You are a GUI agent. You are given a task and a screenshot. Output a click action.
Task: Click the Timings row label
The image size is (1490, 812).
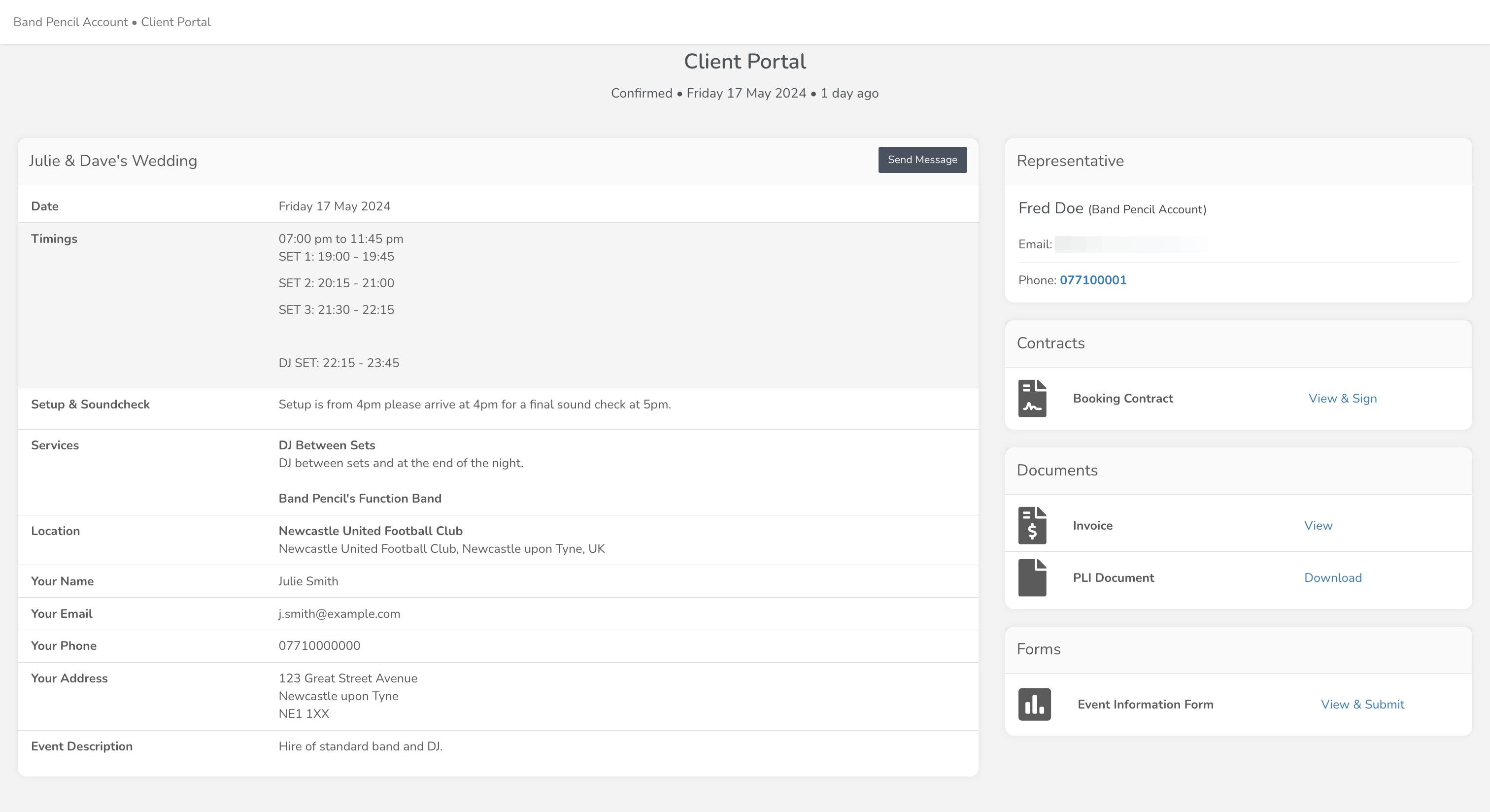pos(54,239)
